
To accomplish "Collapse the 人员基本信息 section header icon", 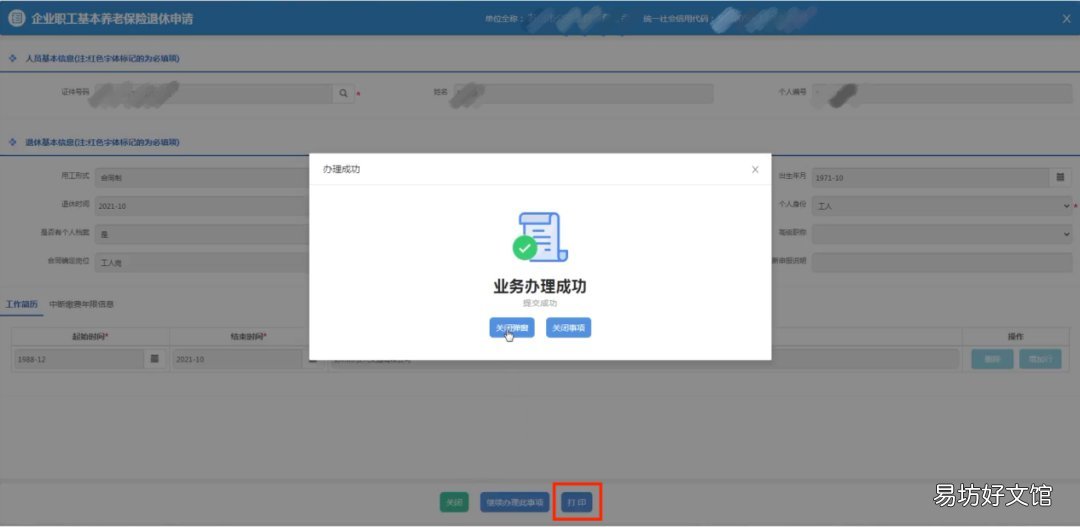I will [12, 59].
